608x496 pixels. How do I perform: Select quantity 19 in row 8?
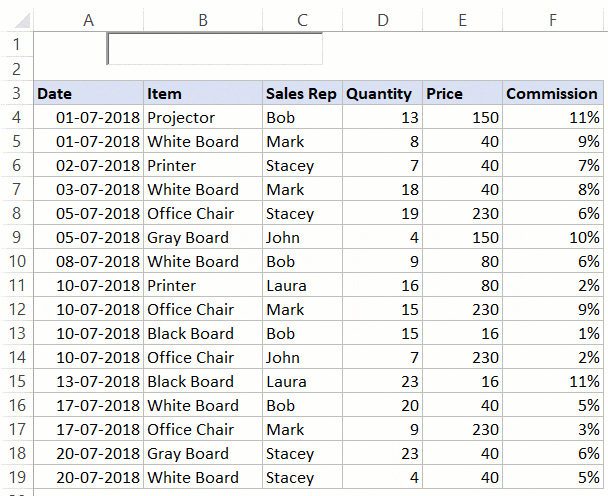pyautogui.click(x=383, y=213)
